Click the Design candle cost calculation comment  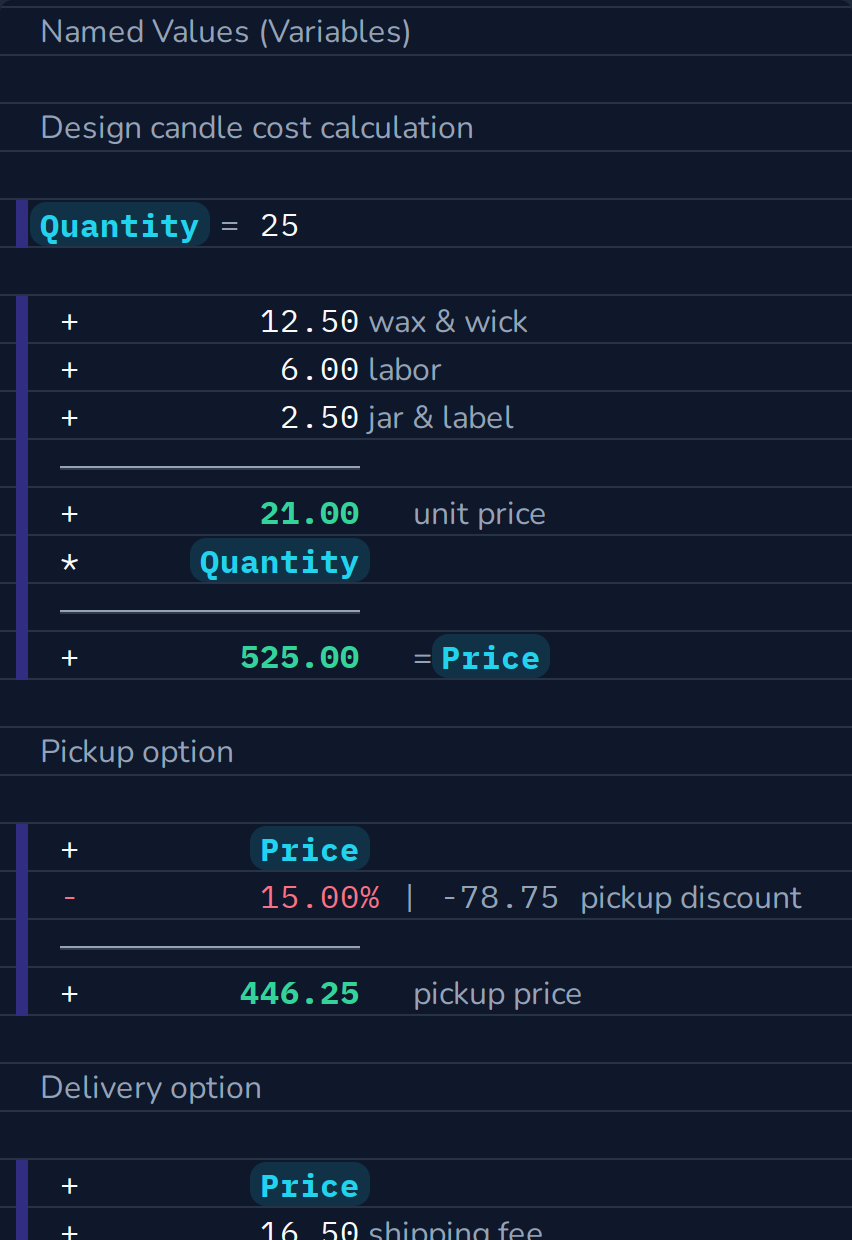[257, 128]
